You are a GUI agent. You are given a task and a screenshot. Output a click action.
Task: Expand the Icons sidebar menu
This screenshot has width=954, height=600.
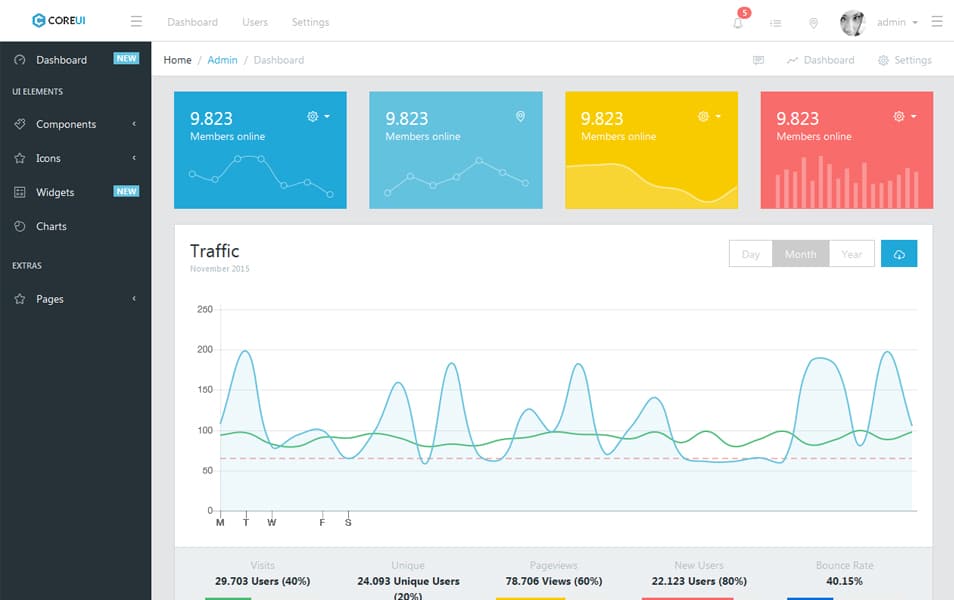click(47, 158)
